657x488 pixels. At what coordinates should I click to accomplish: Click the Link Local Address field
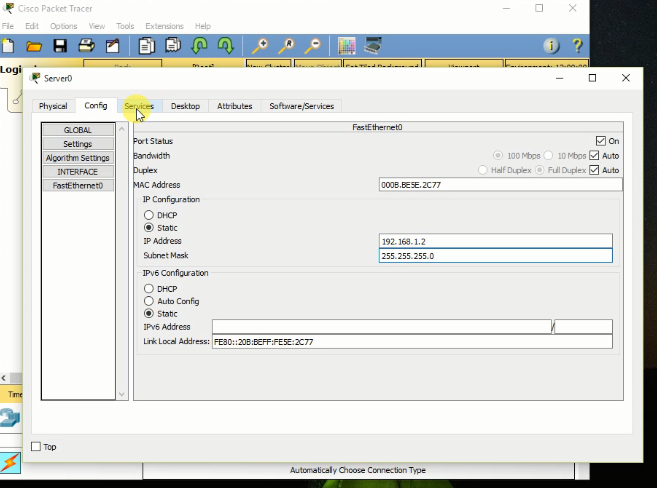pos(412,341)
